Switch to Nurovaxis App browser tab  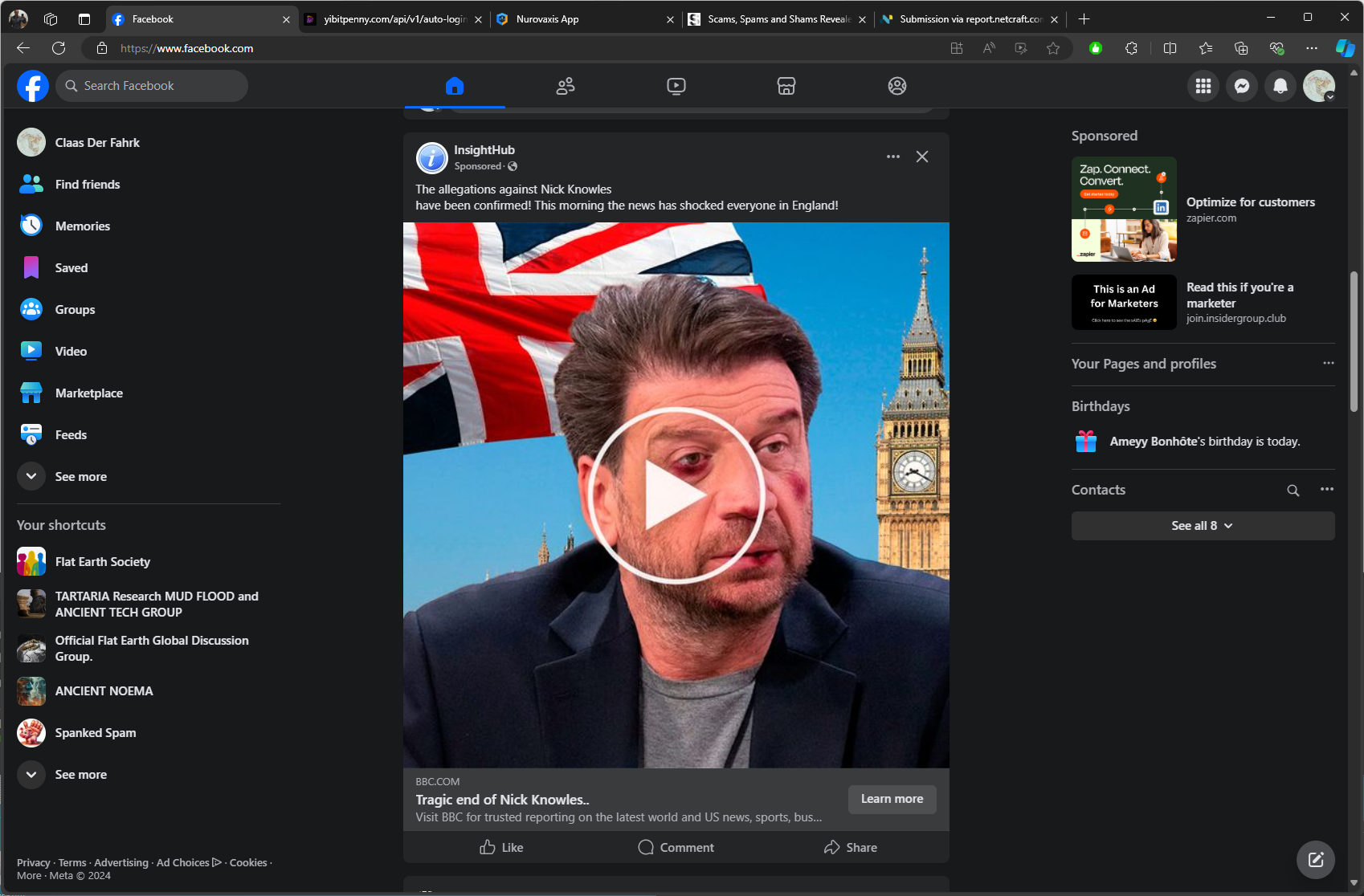click(585, 19)
